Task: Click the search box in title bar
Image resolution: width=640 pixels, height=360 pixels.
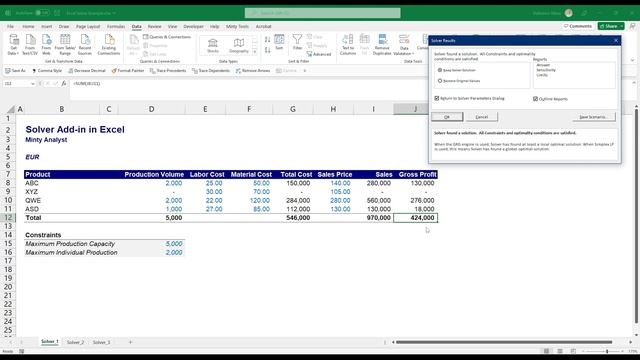Action: (322, 13)
